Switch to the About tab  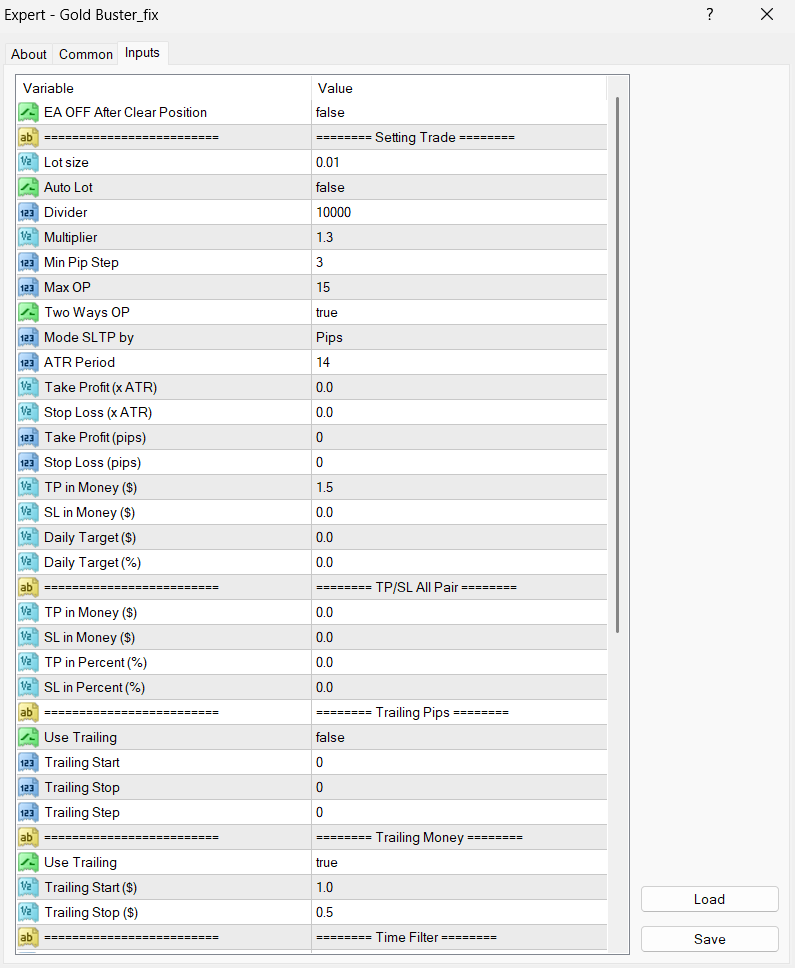pos(29,54)
